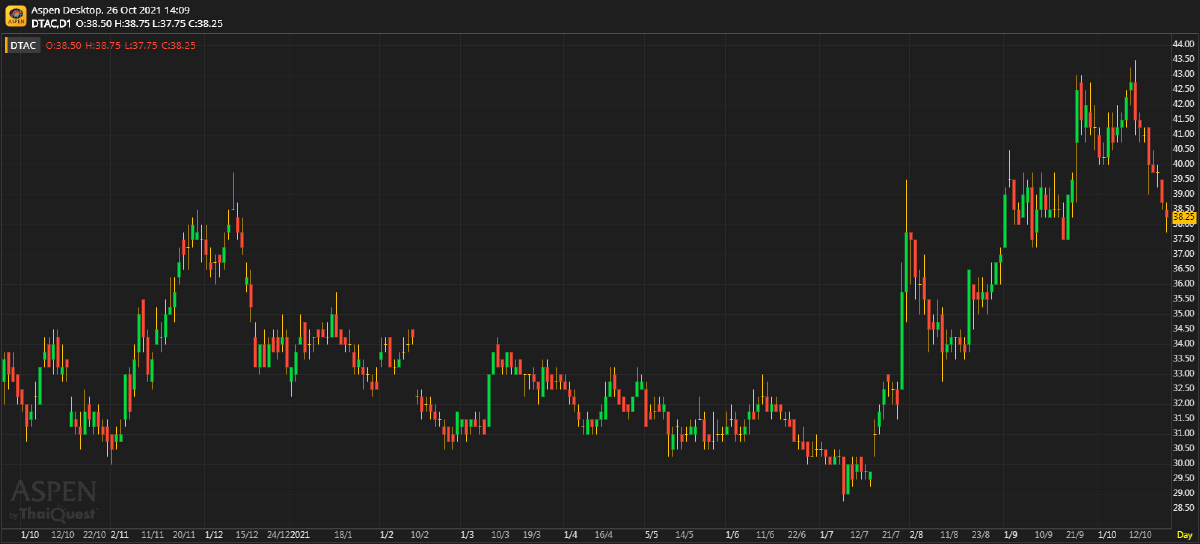Click the 1/2 date axis label

(x=387, y=536)
